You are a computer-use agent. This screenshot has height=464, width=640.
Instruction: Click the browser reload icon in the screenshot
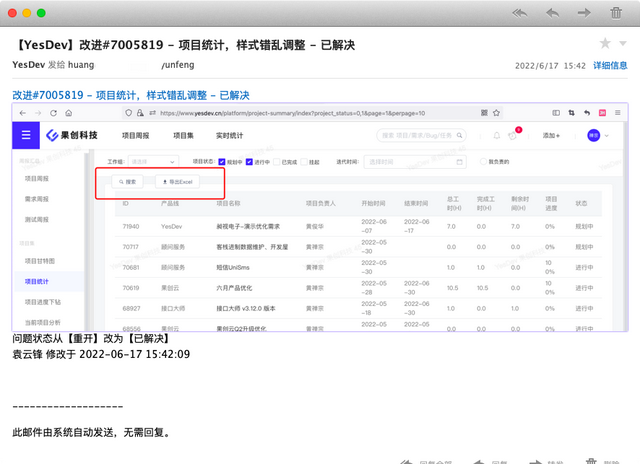[x=53, y=113]
